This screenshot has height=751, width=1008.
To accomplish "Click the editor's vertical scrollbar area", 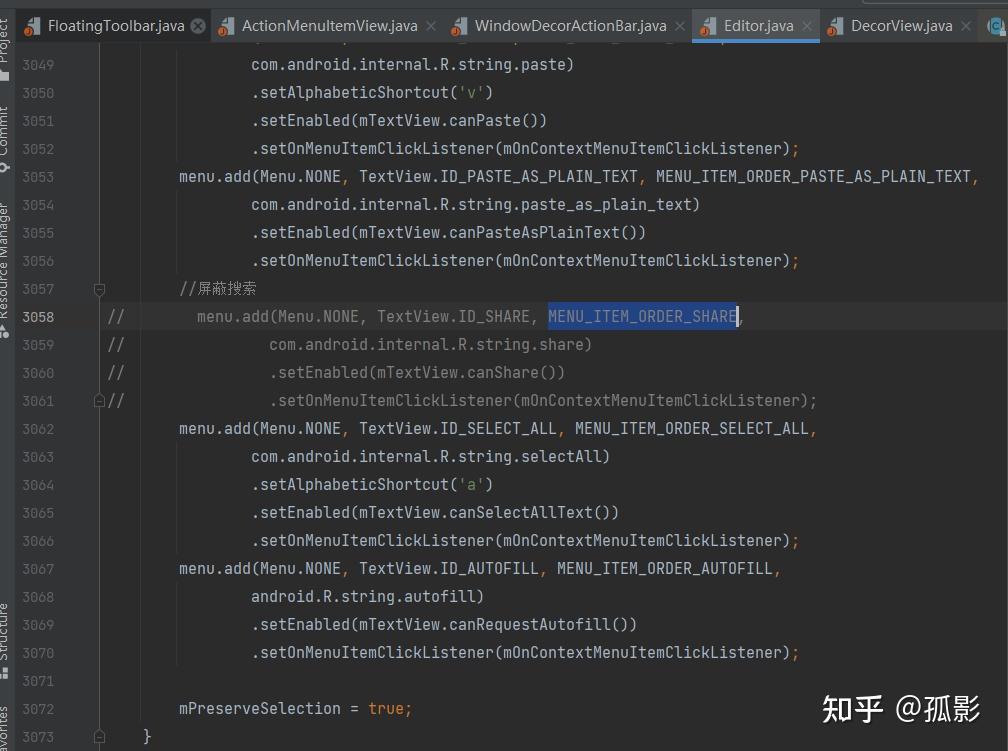I will [x=1003, y=400].
